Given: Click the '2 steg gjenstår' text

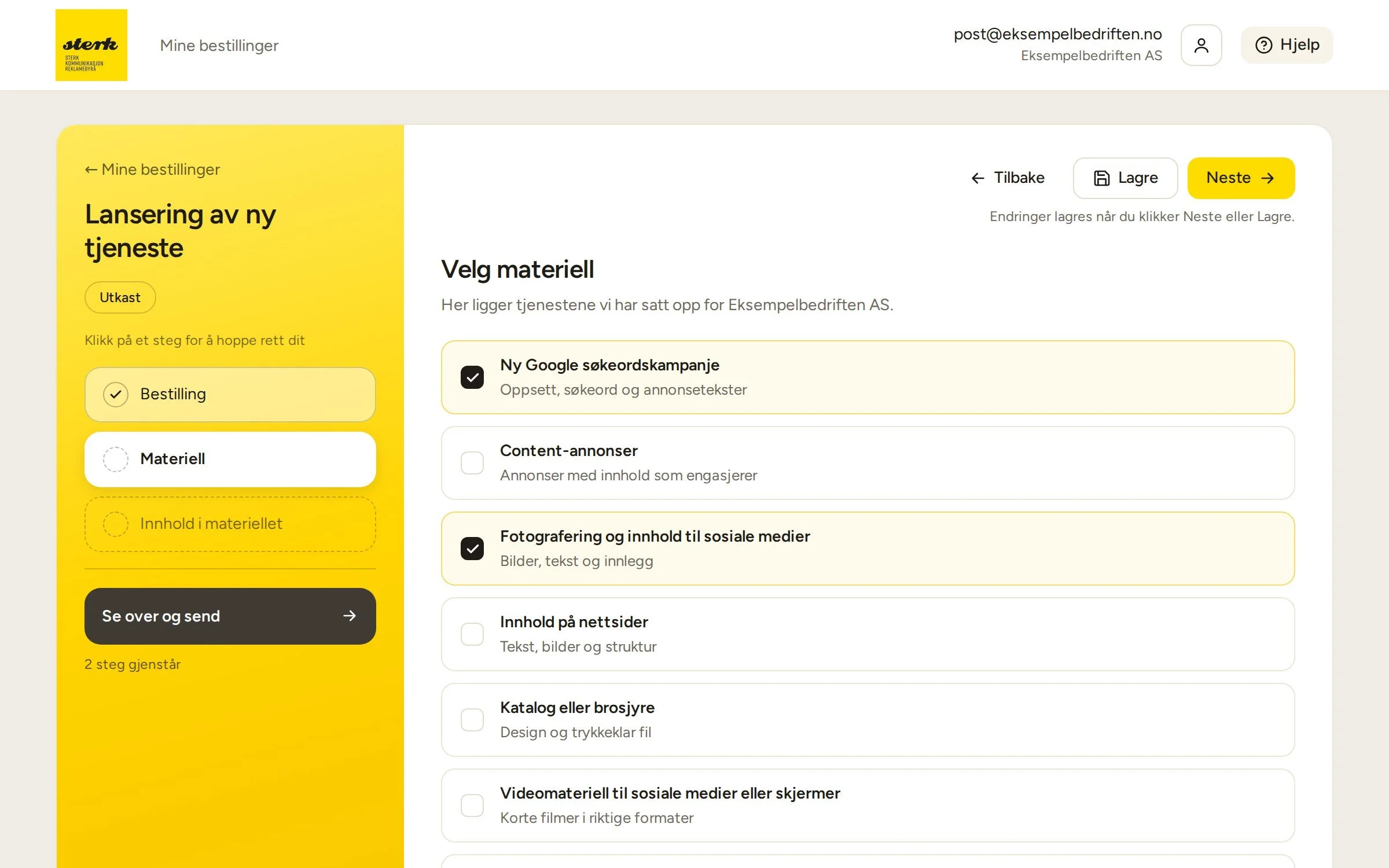Looking at the screenshot, I should pyautogui.click(x=133, y=664).
